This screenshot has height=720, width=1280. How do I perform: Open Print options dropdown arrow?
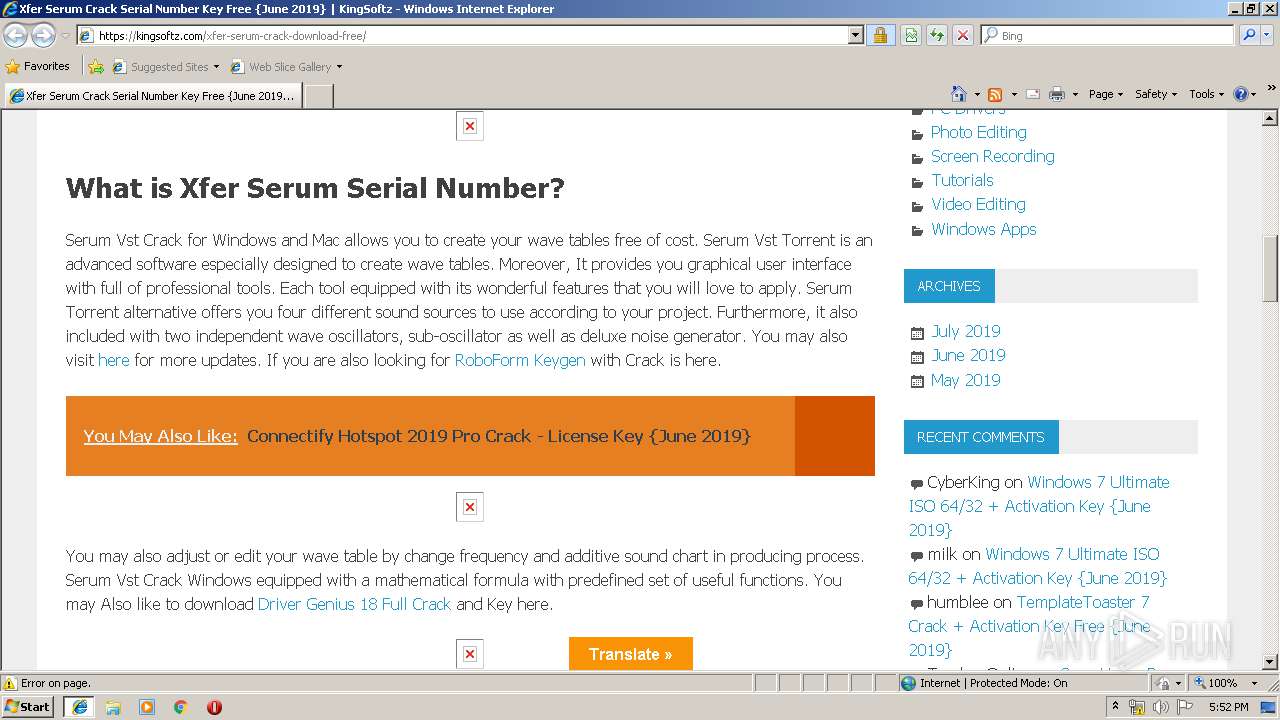(x=1075, y=94)
